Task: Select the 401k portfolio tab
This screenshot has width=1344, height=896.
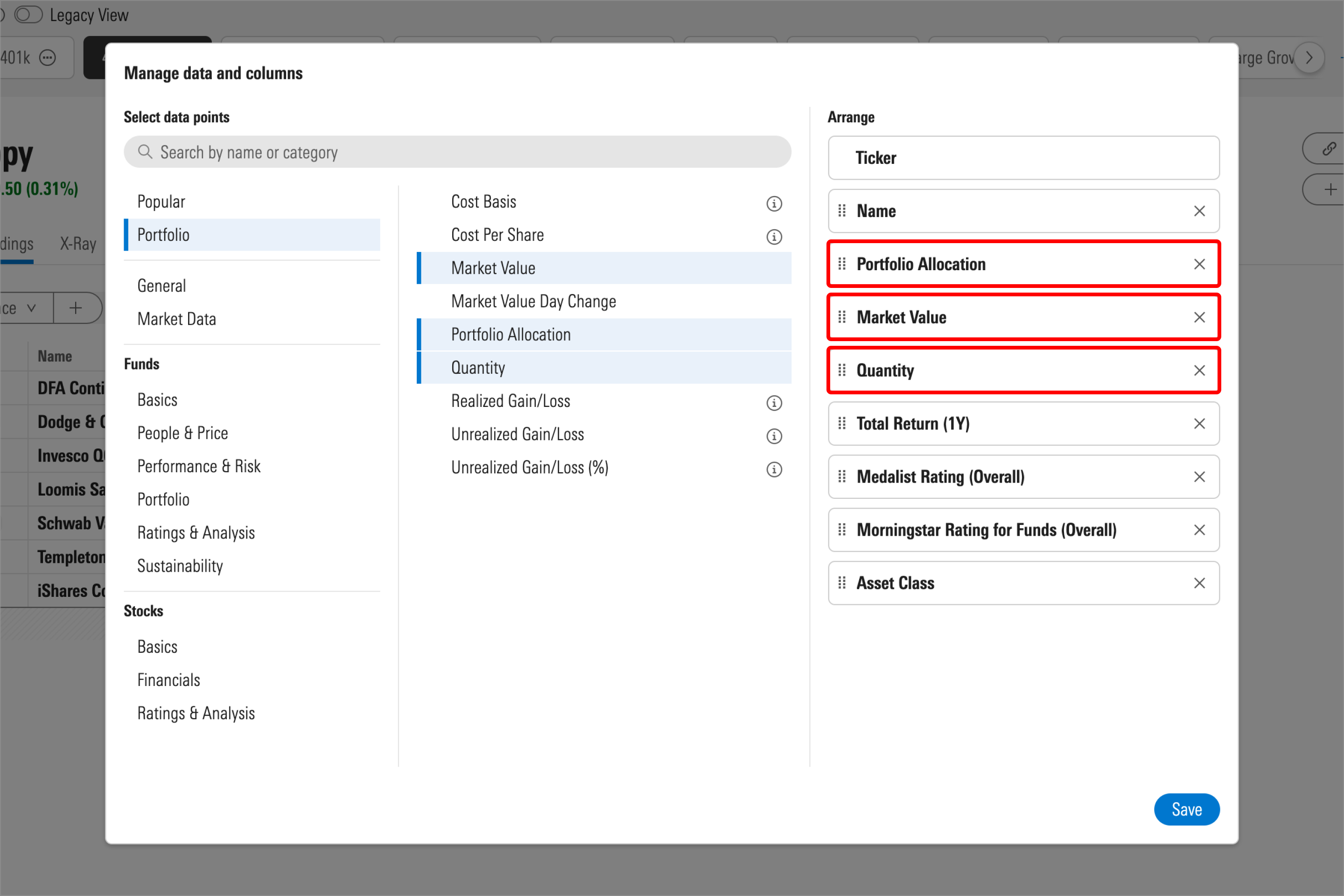Action: pyautogui.click(x=16, y=58)
